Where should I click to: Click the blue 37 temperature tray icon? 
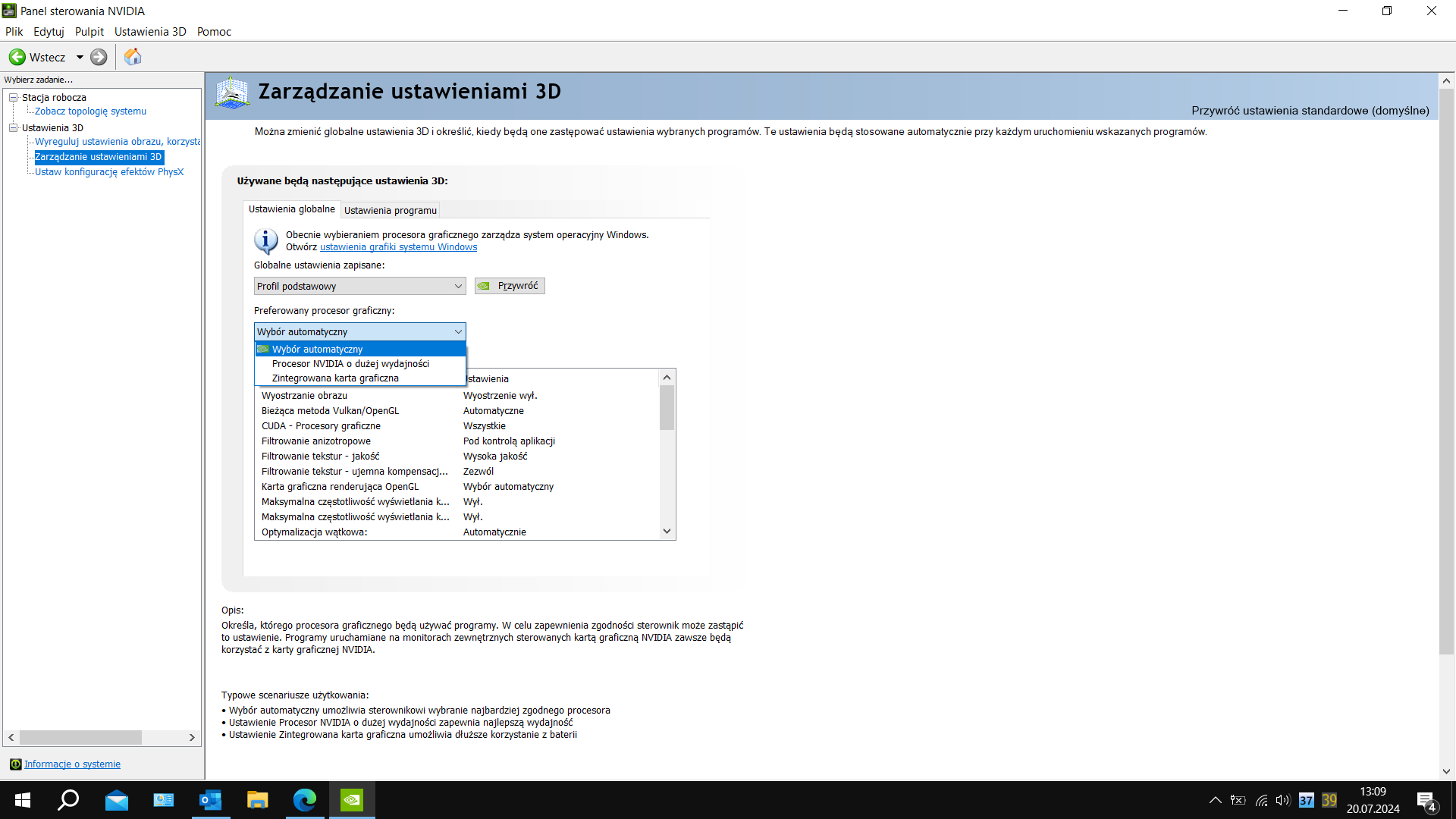coord(1306,800)
